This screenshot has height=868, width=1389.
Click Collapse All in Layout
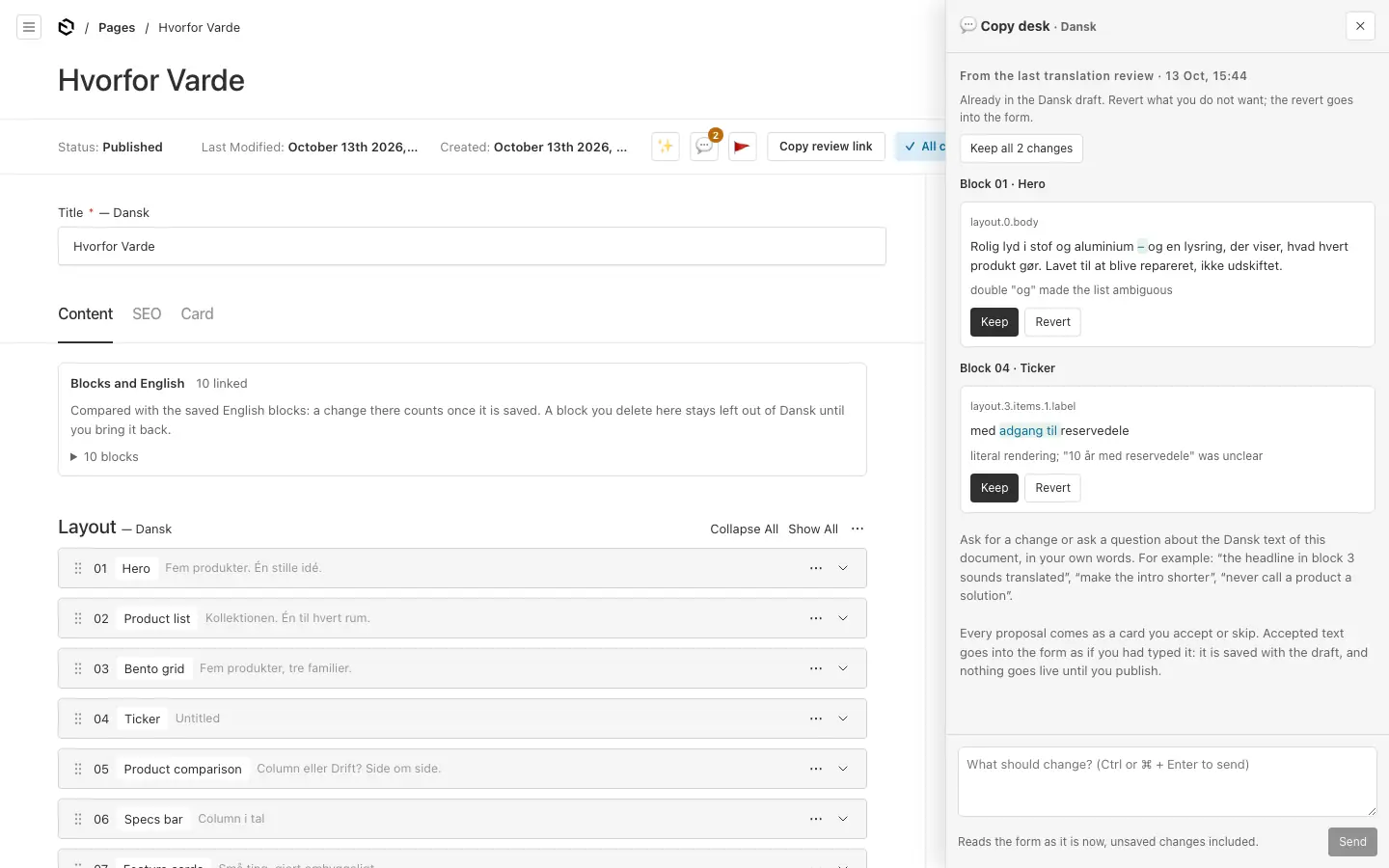click(x=744, y=529)
